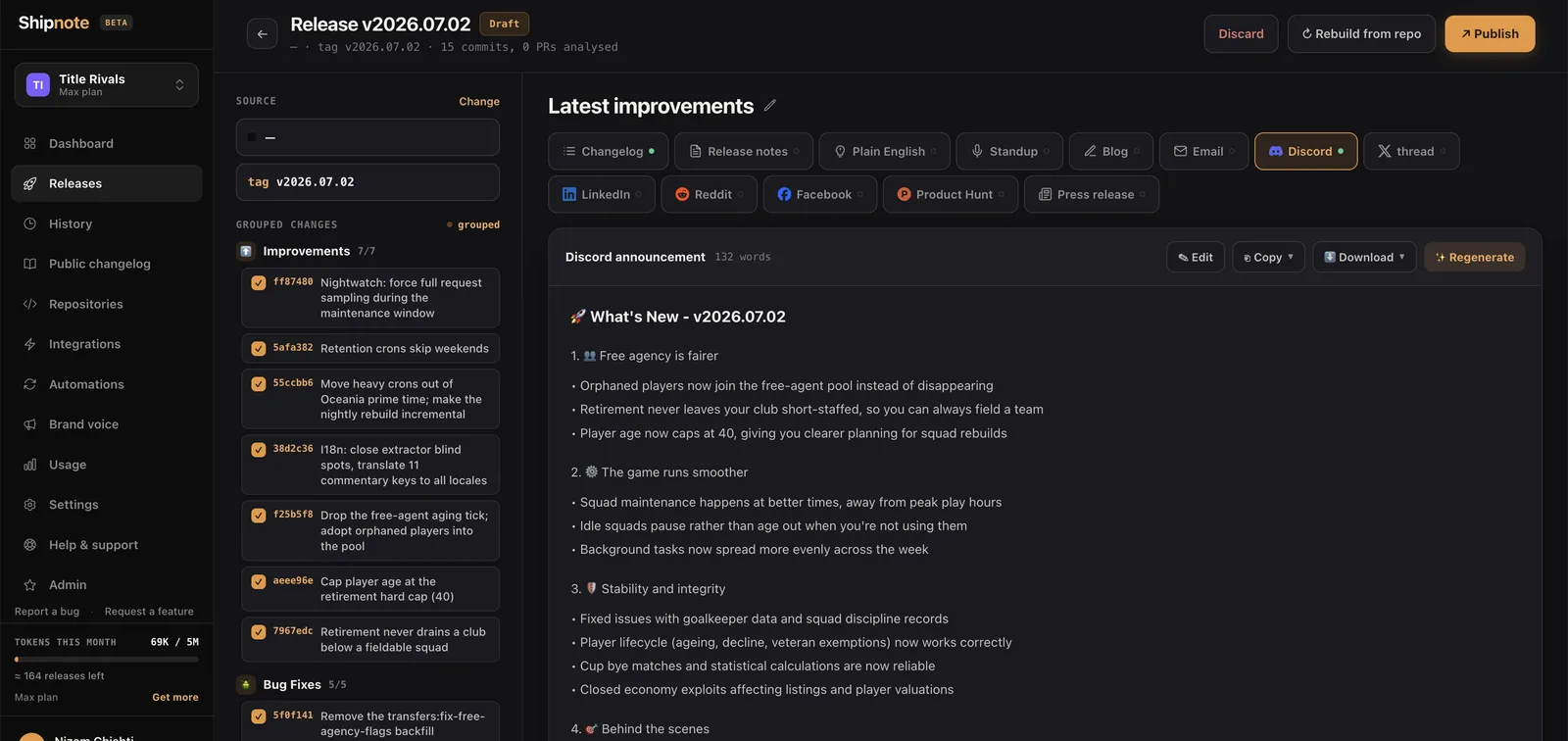Open the Download dropdown menu
The image size is (1568, 741).
[x=1364, y=257]
